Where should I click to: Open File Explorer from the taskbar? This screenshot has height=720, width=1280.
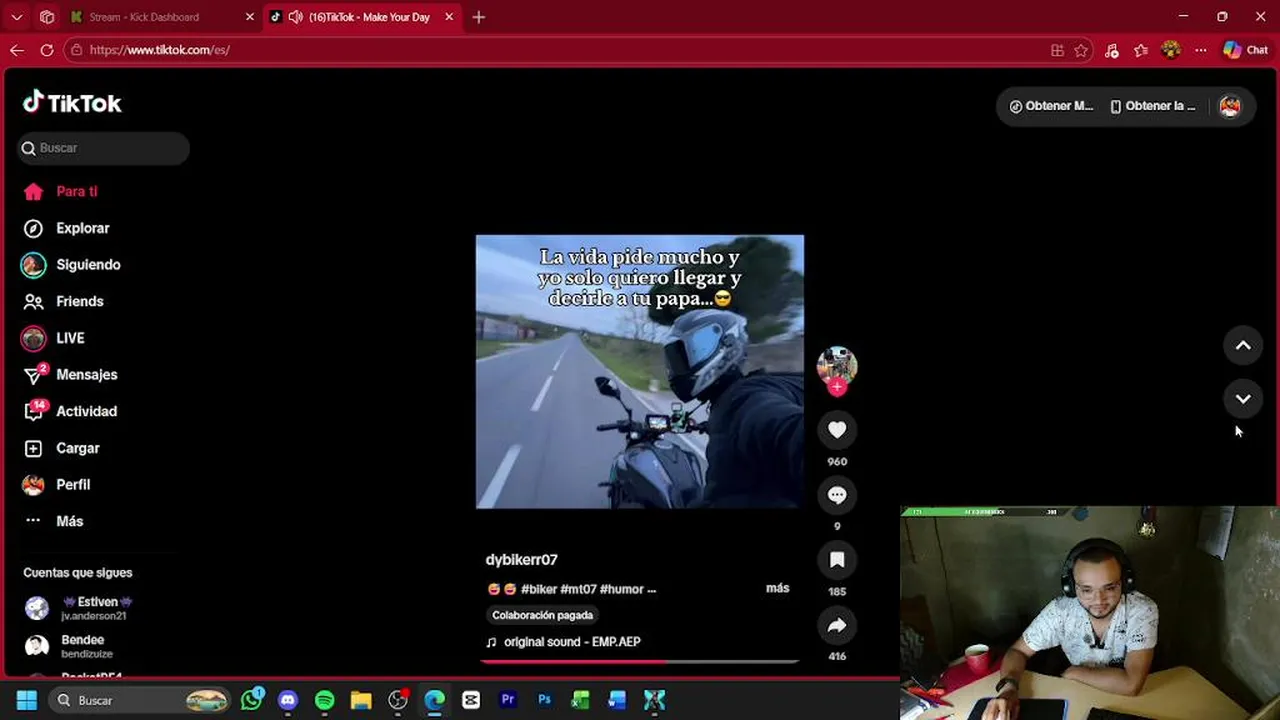(x=361, y=700)
